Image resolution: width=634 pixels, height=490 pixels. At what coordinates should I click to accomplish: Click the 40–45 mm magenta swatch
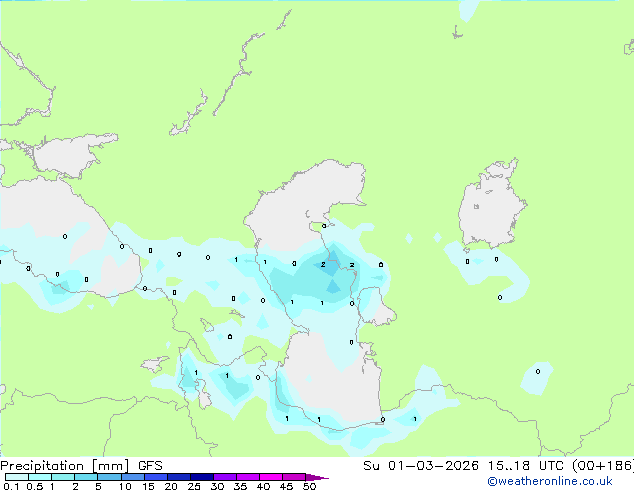coord(271,477)
